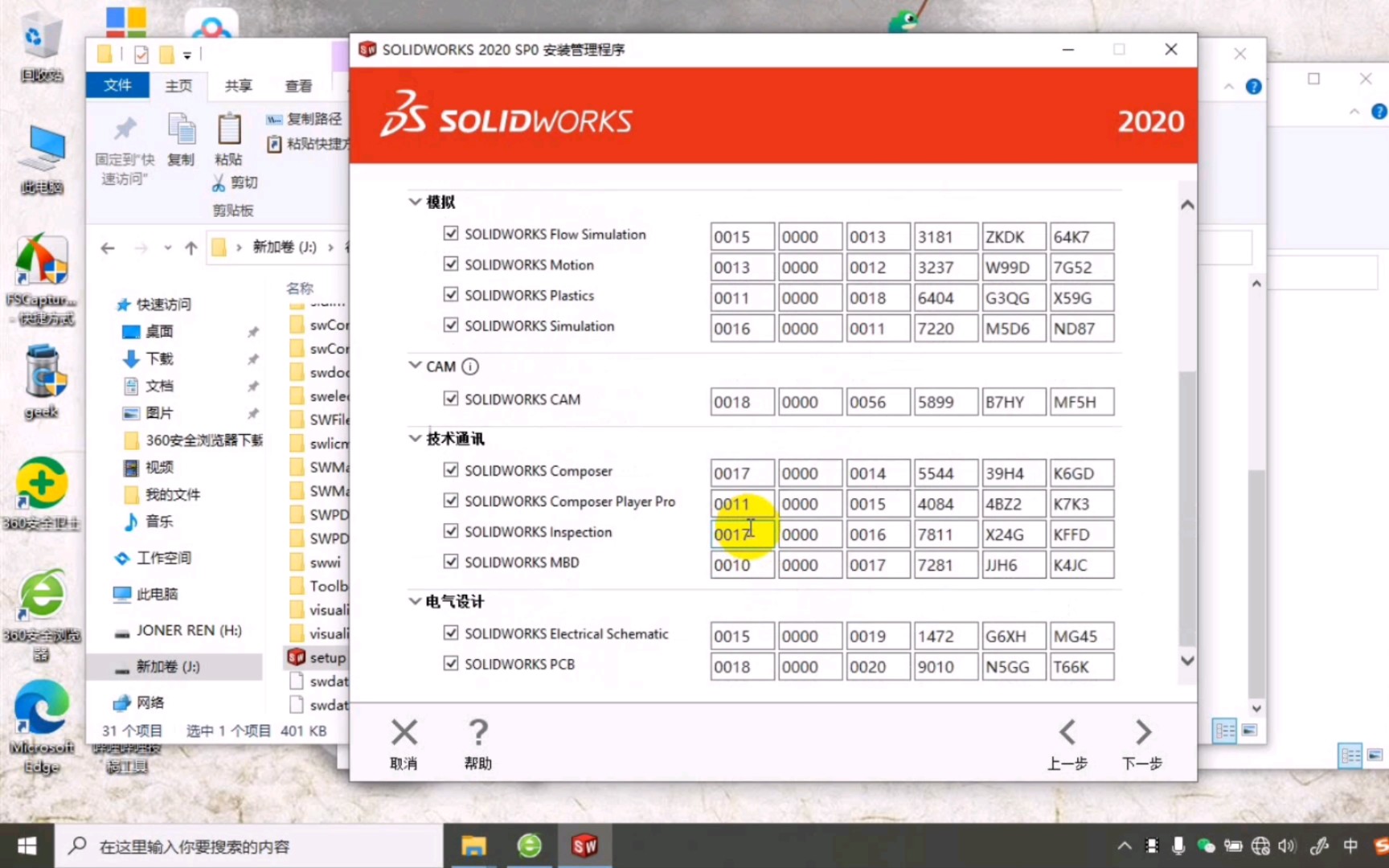Click the Cut scissors icon in Explorer
Image resolution: width=1389 pixels, height=868 pixels.
point(217,182)
